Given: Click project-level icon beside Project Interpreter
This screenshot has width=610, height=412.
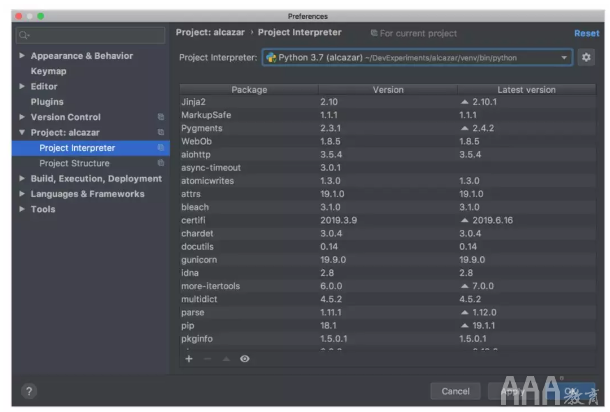Looking at the screenshot, I should 161,147.
